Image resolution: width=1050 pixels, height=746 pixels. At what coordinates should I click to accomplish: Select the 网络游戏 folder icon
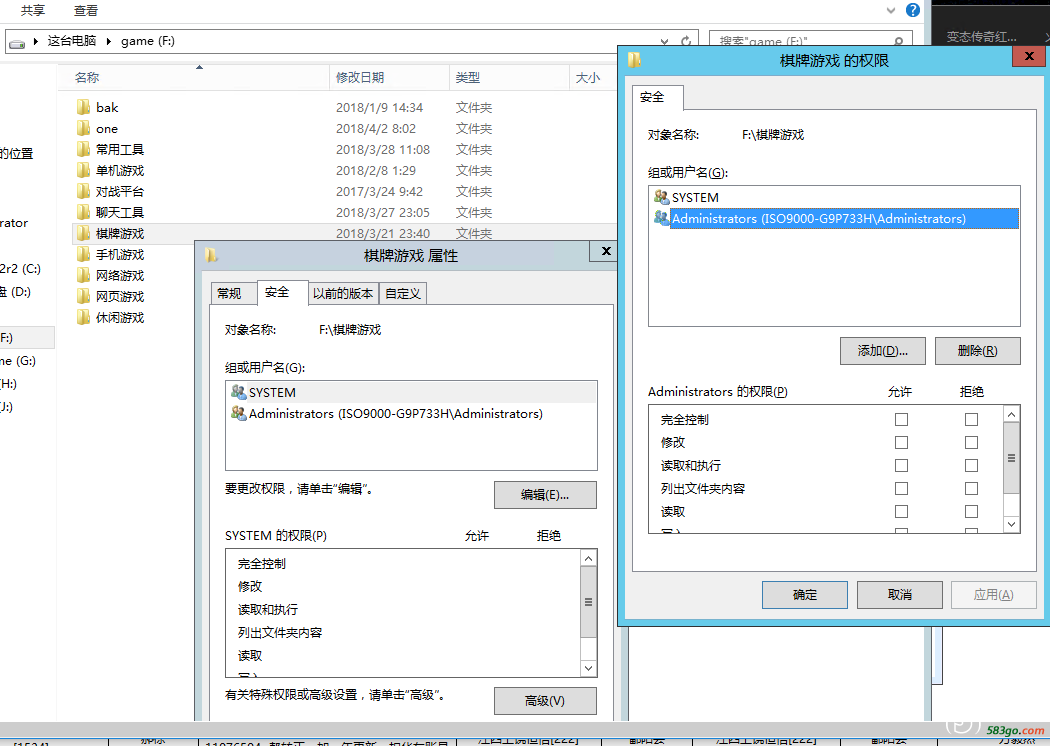pyautogui.click(x=83, y=275)
